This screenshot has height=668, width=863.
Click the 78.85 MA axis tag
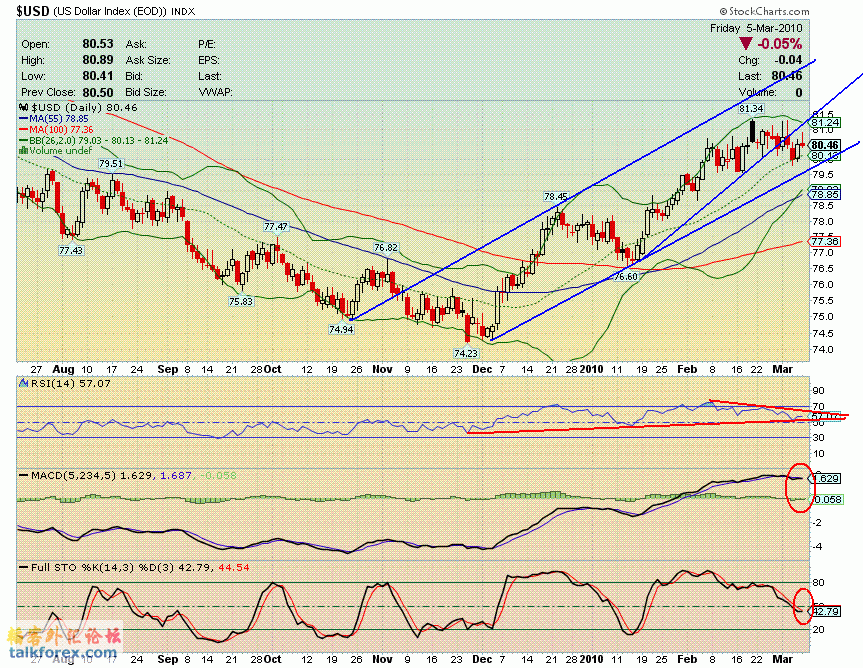point(824,195)
